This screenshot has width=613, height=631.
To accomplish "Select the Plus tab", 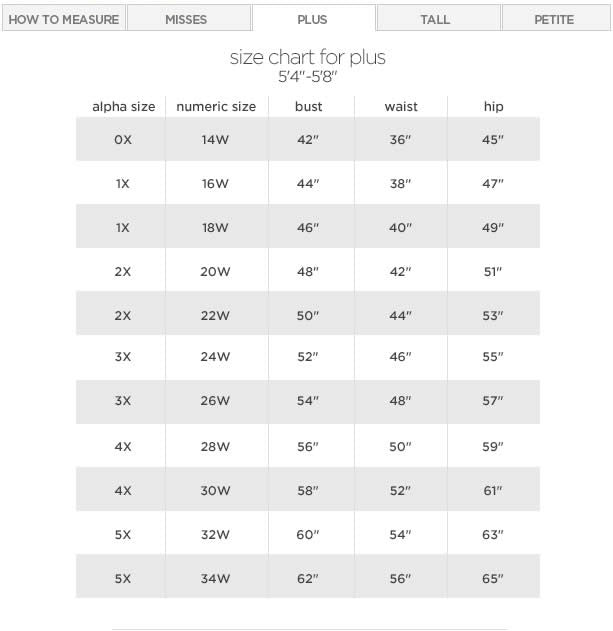I will point(312,19).
